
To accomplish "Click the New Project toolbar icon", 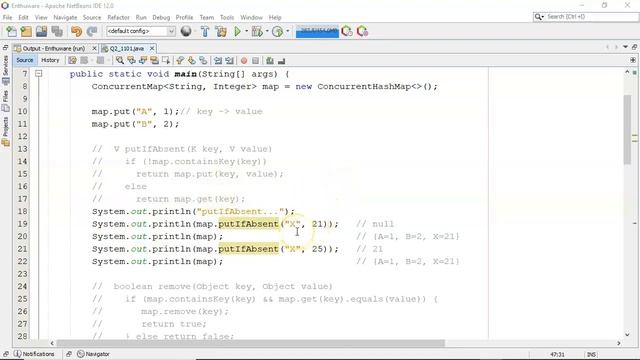I will tap(26, 31).
